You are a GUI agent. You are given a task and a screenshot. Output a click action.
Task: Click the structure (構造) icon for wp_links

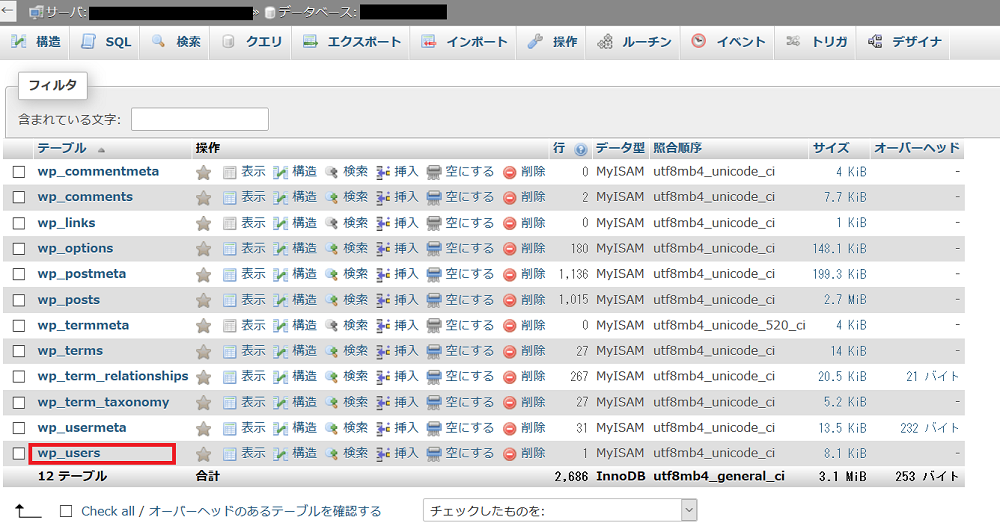[281, 223]
